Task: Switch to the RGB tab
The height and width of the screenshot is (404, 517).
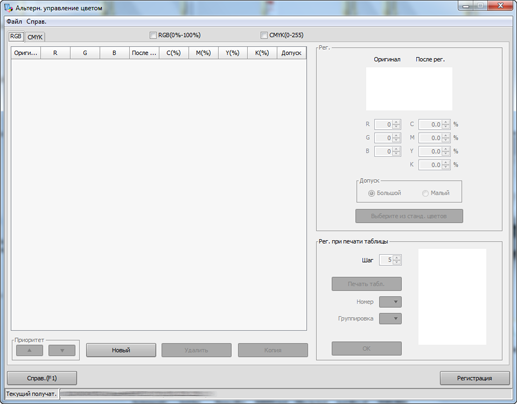Action: click(x=16, y=36)
